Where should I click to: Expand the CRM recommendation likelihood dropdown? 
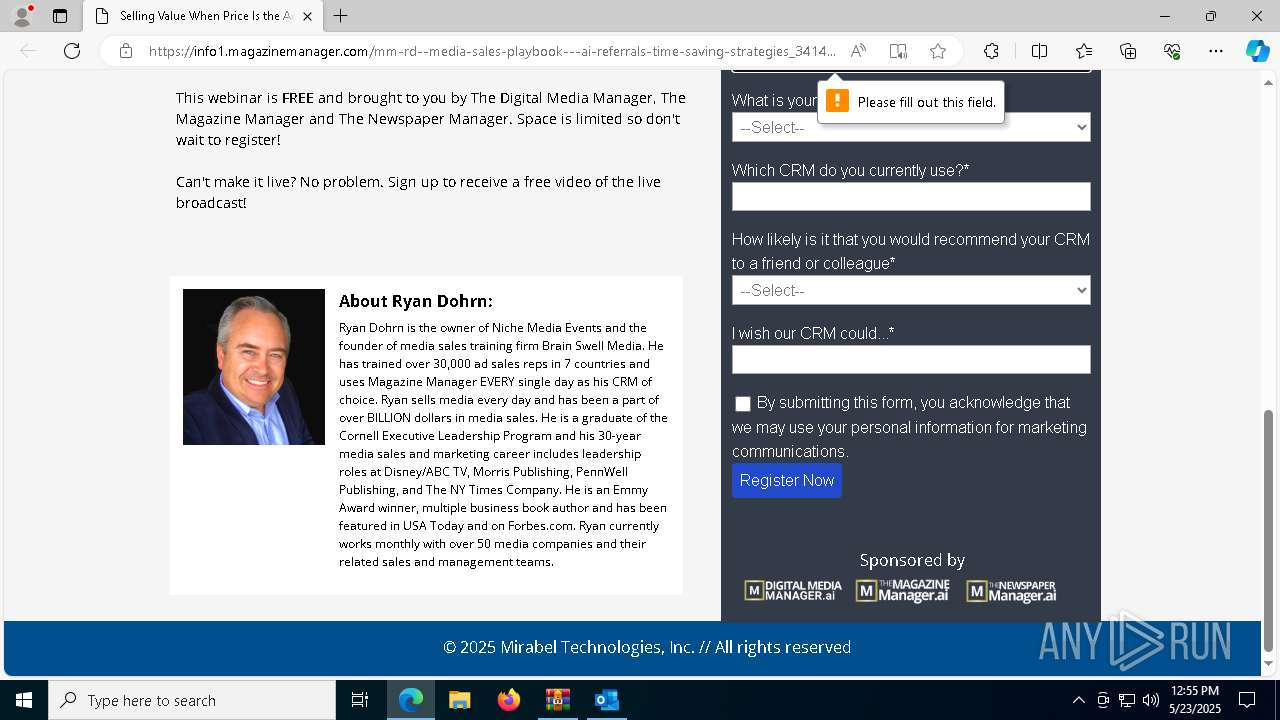click(911, 290)
